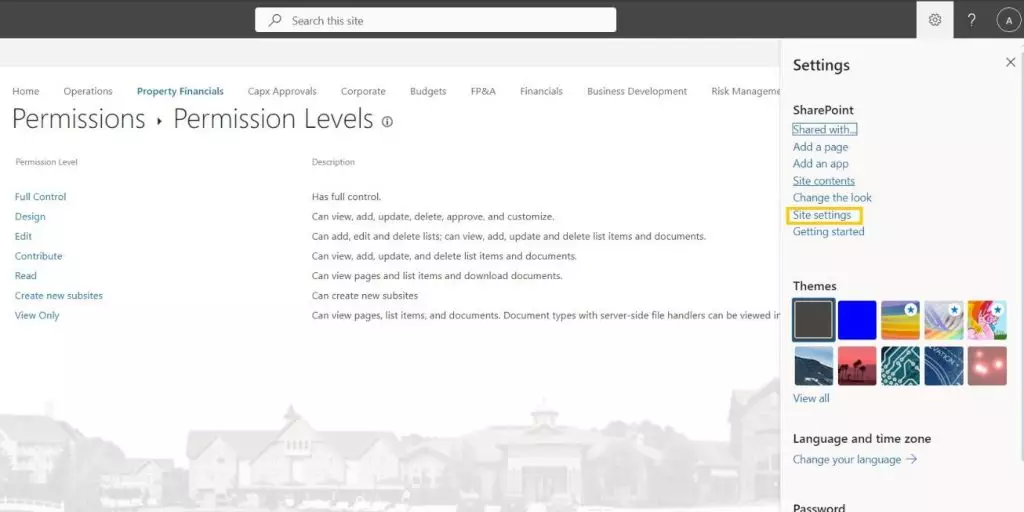Choose the dark gray theme swatch

[813, 320]
